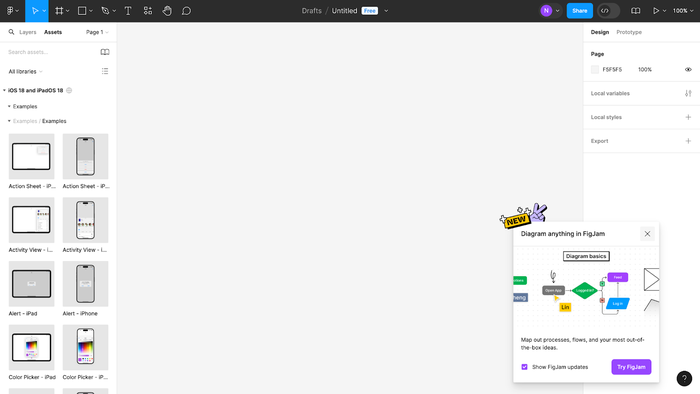The image size is (700, 394).
Task: Click the Free plan badge
Action: tap(370, 11)
